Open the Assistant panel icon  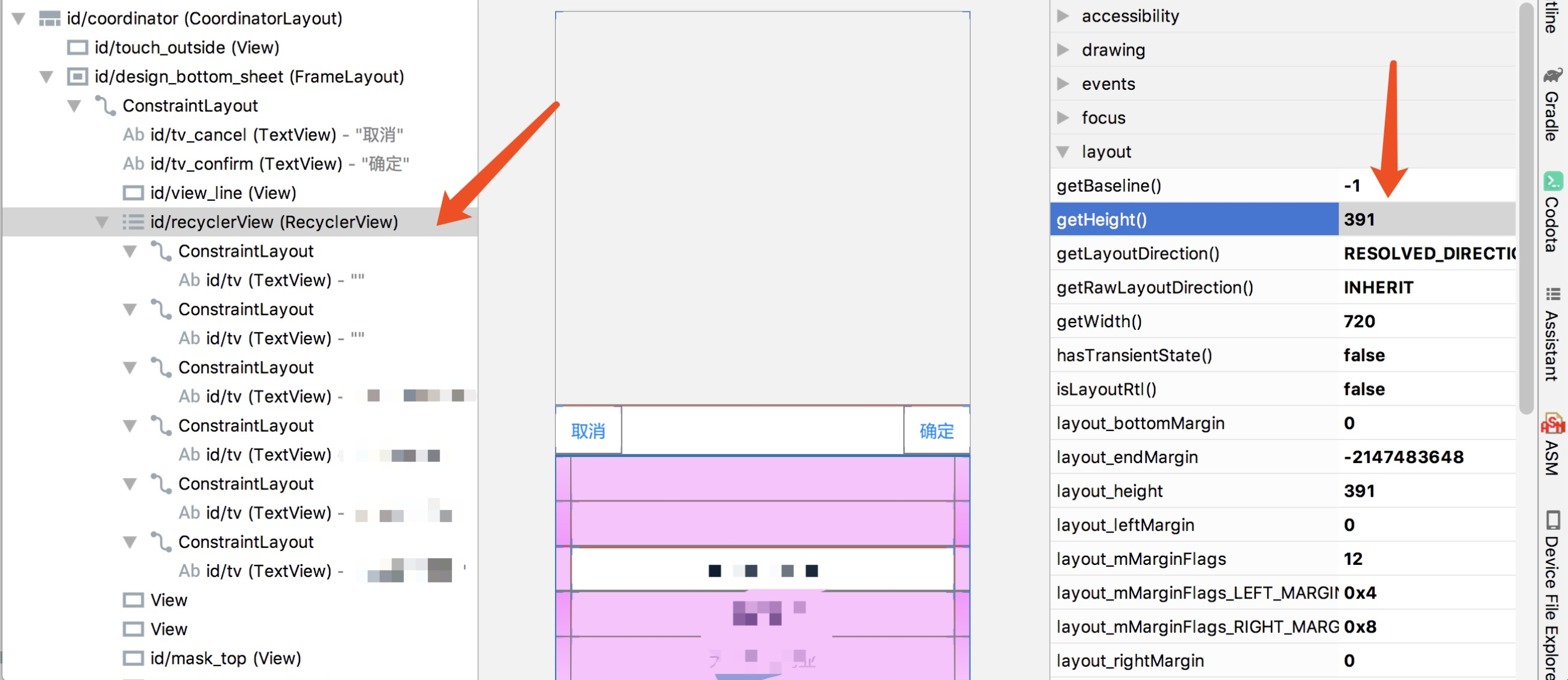click(x=1553, y=295)
